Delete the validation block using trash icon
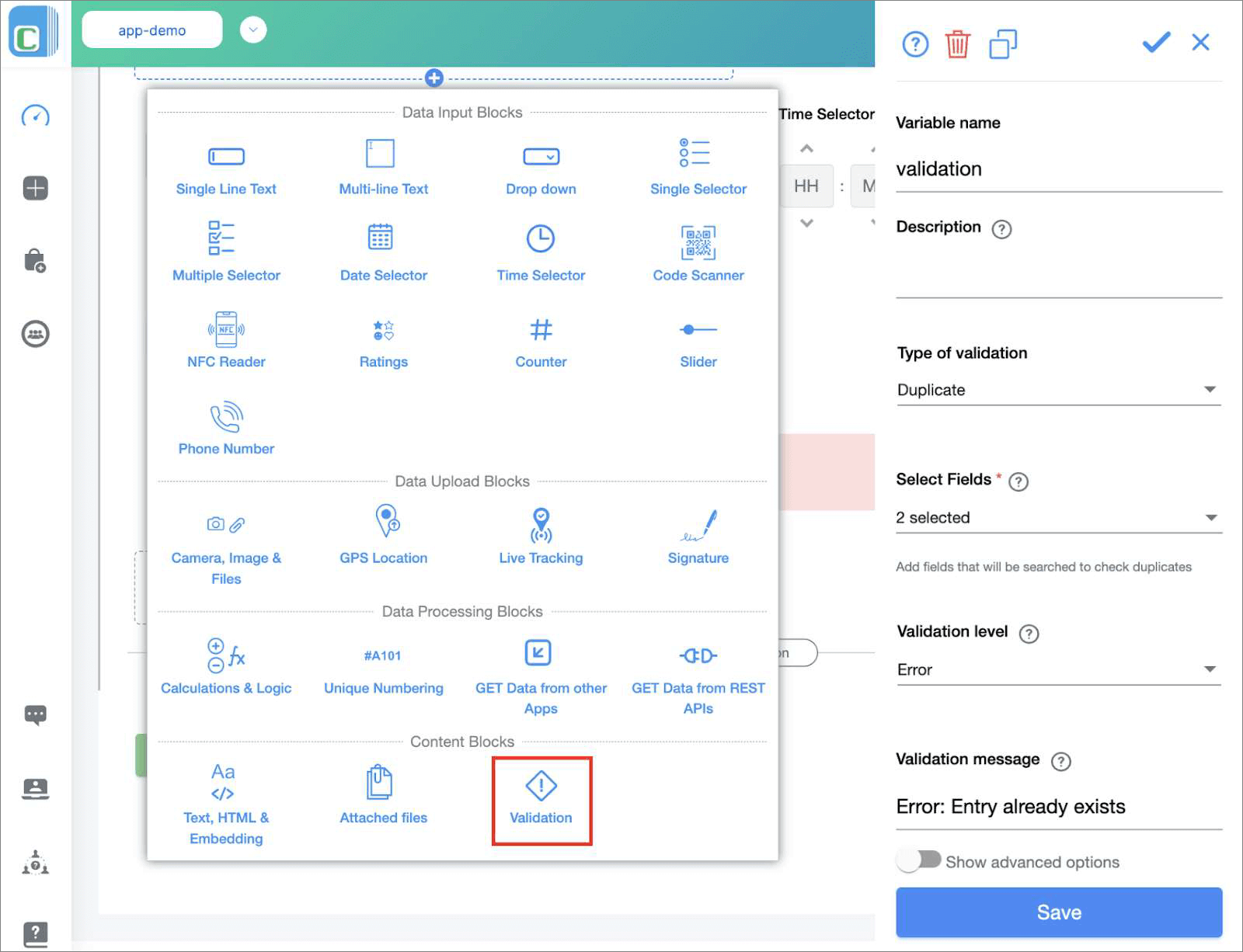Screen dimensions: 1243x952 pyautogui.click(x=958, y=44)
